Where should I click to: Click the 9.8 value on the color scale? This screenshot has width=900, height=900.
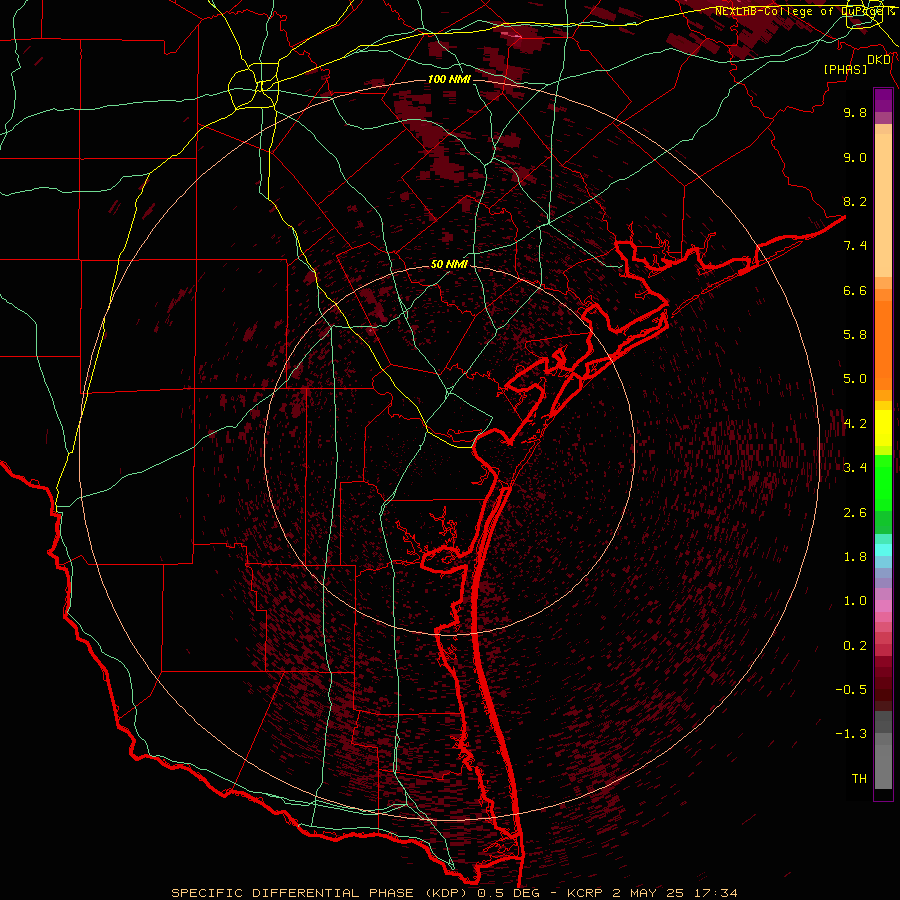pyautogui.click(x=855, y=112)
